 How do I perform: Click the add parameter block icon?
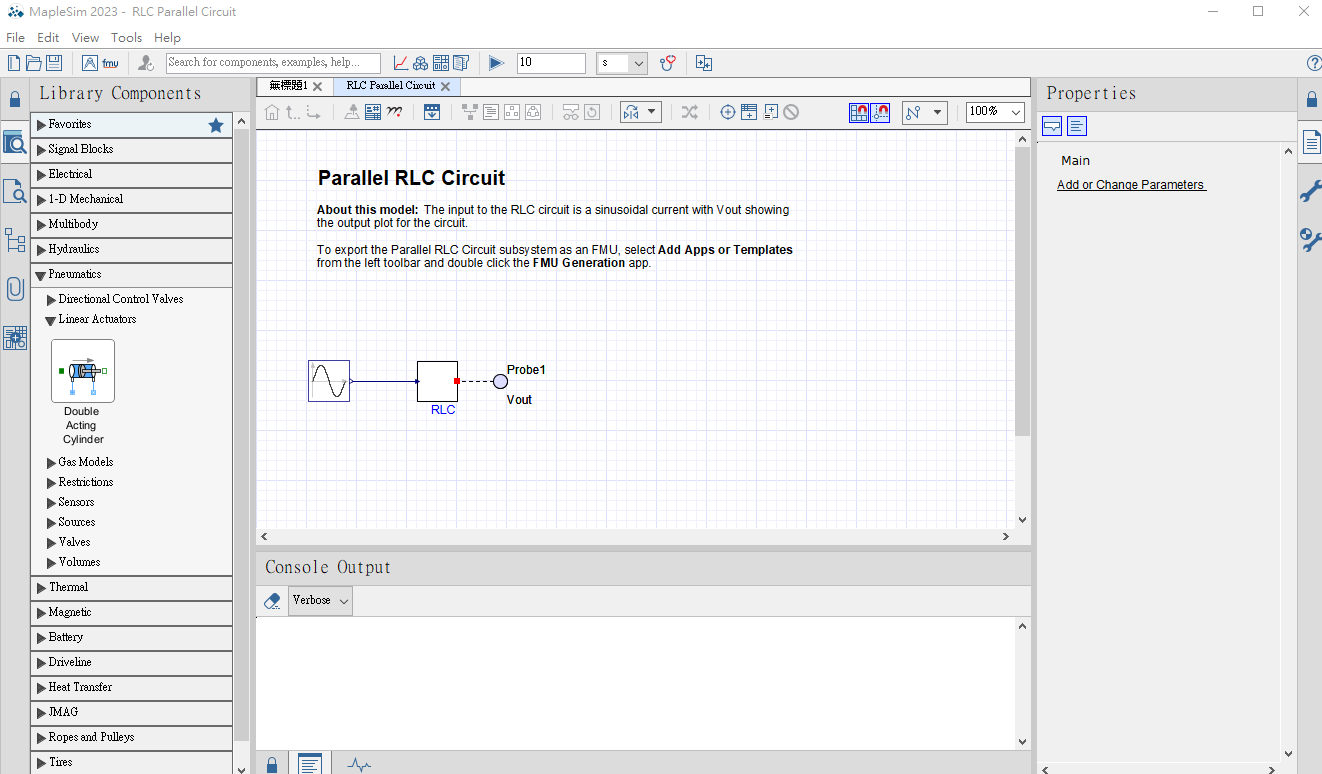pos(749,112)
